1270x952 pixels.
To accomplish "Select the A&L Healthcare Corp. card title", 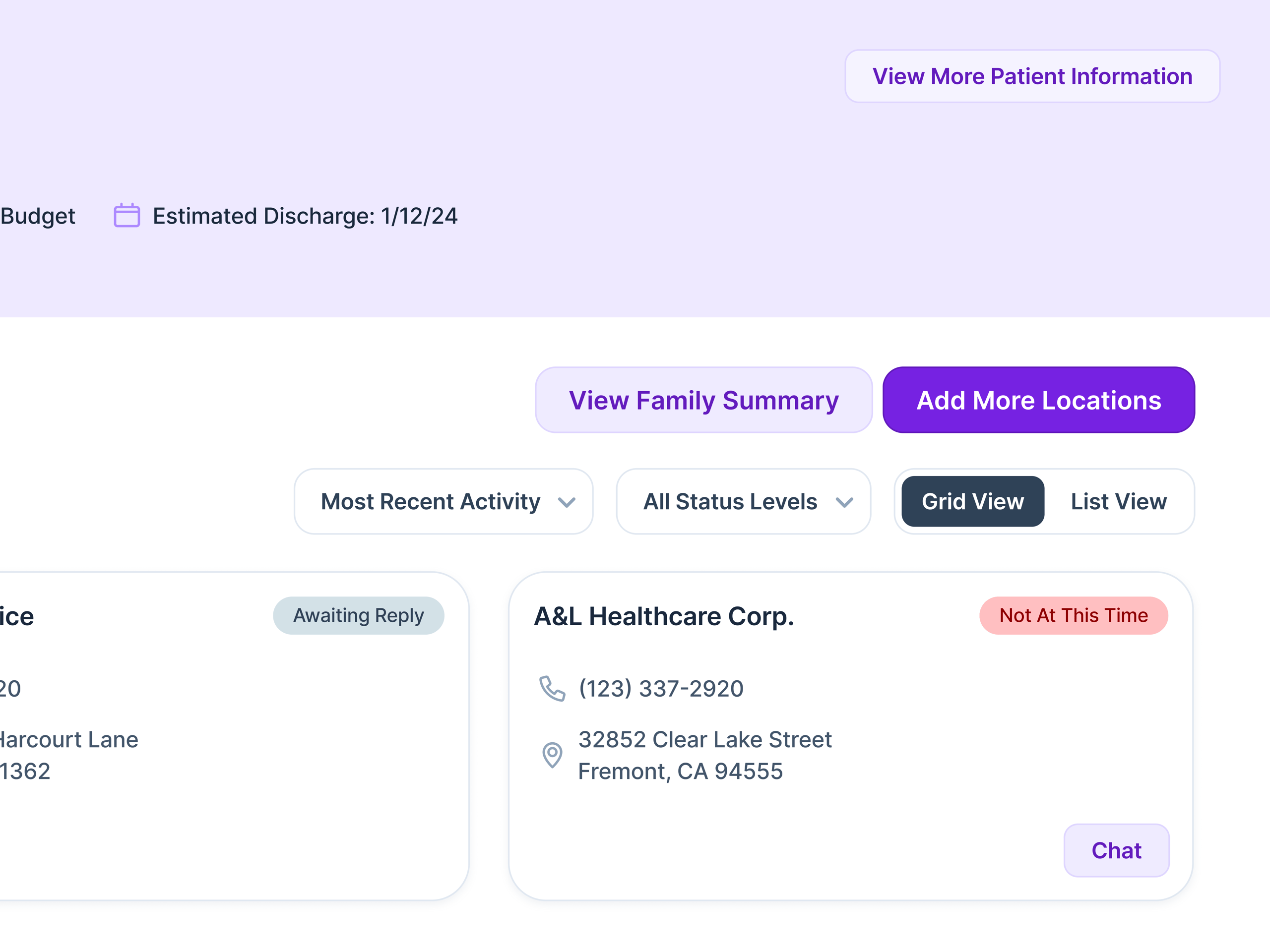I will coord(664,616).
